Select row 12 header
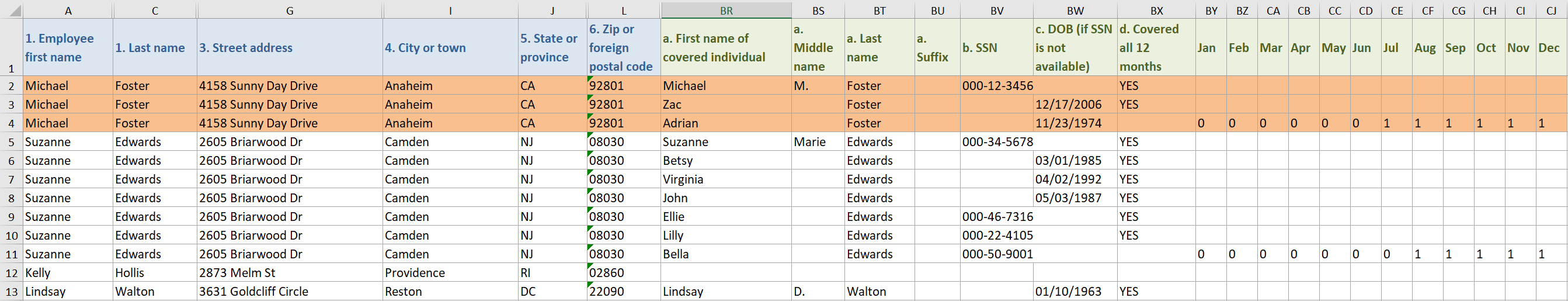Image resolution: width=1568 pixels, height=301 pixels. 12,273
